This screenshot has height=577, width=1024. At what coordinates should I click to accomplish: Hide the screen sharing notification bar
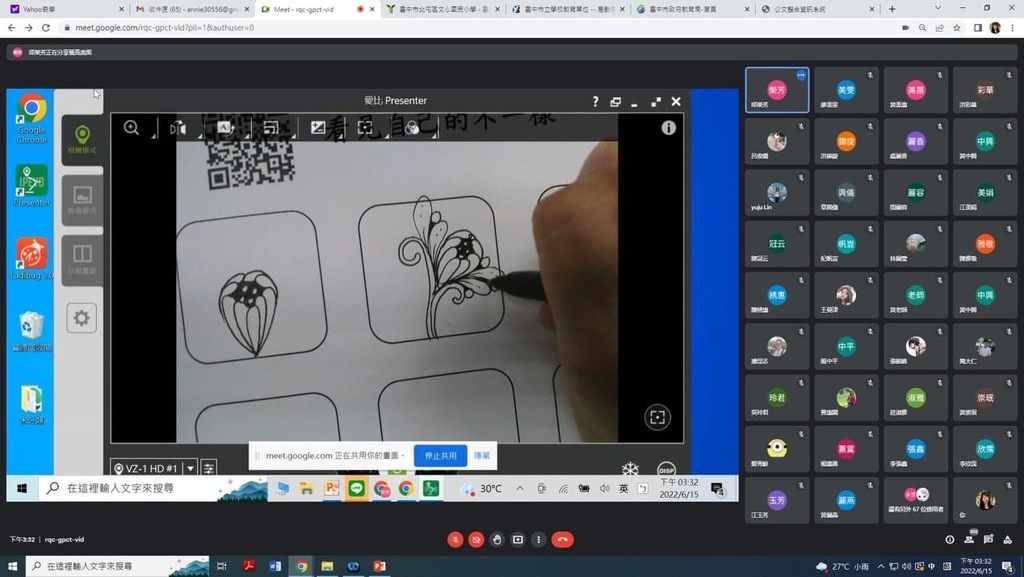[482, 456]
